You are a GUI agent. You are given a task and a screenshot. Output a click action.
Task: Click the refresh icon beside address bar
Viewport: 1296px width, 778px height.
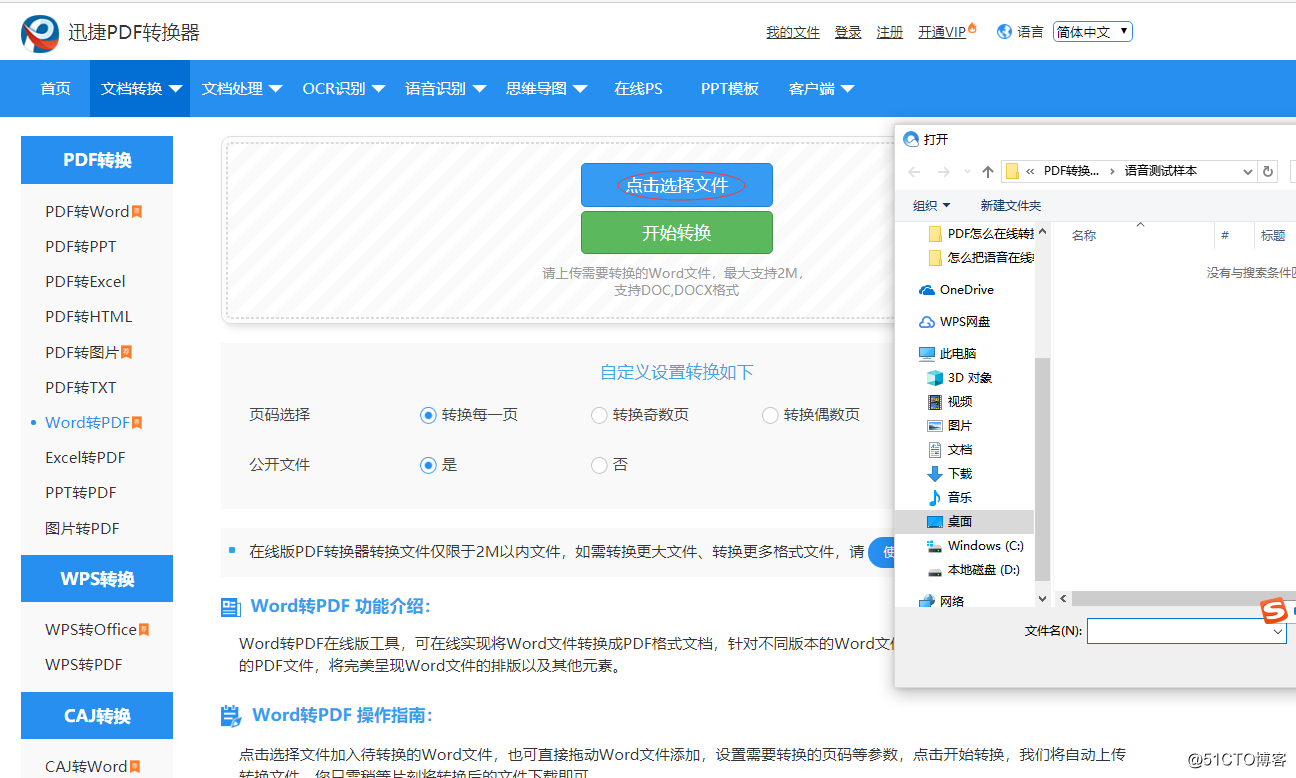[1268, 171]
